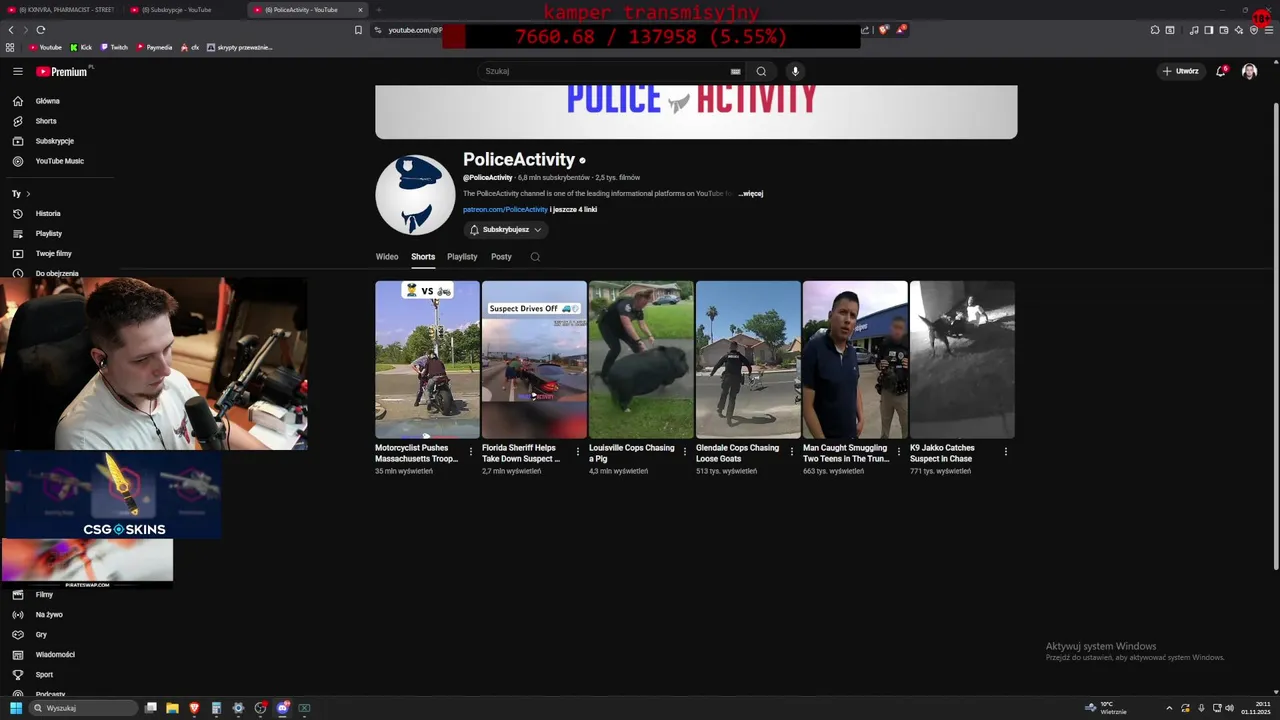This screenshot has height=720, width=1280.
Task: Open YouTube notifications bell
Action: click(1221, 71)
